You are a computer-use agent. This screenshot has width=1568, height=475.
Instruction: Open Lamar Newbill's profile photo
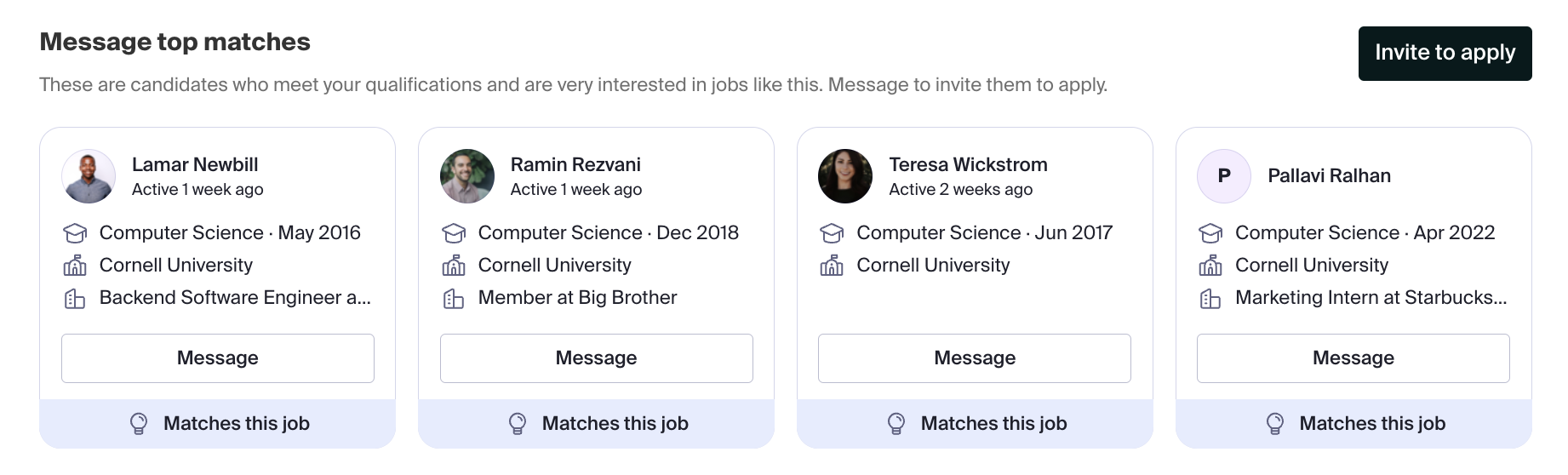[89, 176]
